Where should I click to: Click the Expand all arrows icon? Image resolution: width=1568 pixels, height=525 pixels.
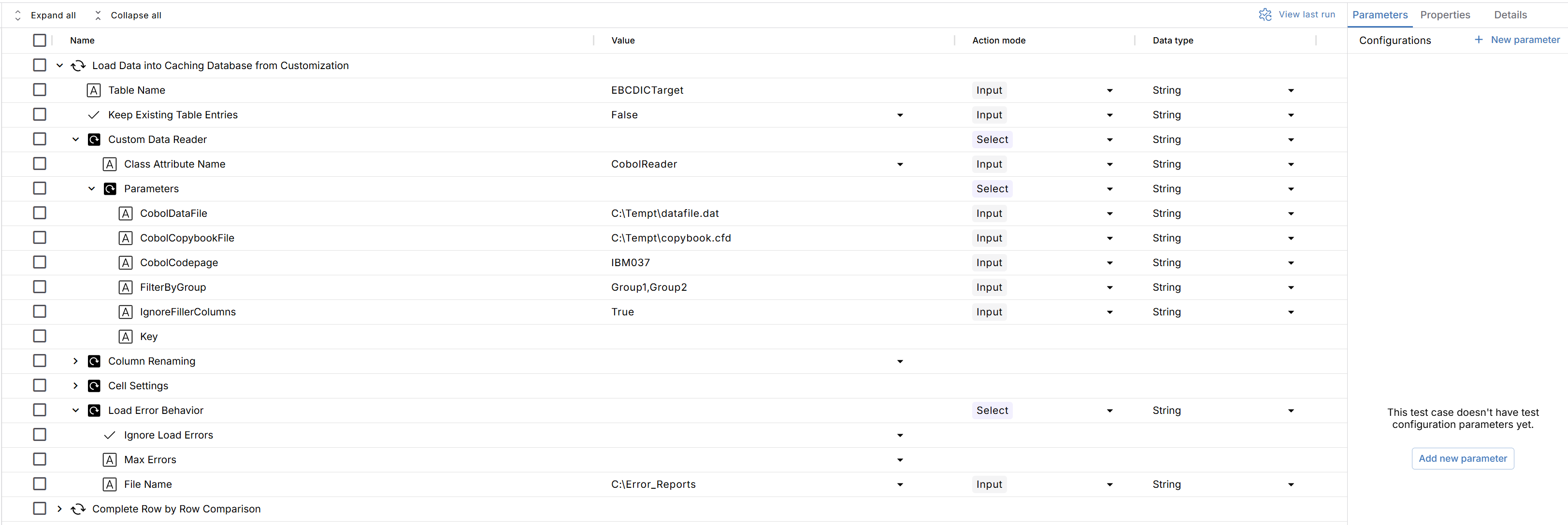pyautogui.click(x=18, y=15)
